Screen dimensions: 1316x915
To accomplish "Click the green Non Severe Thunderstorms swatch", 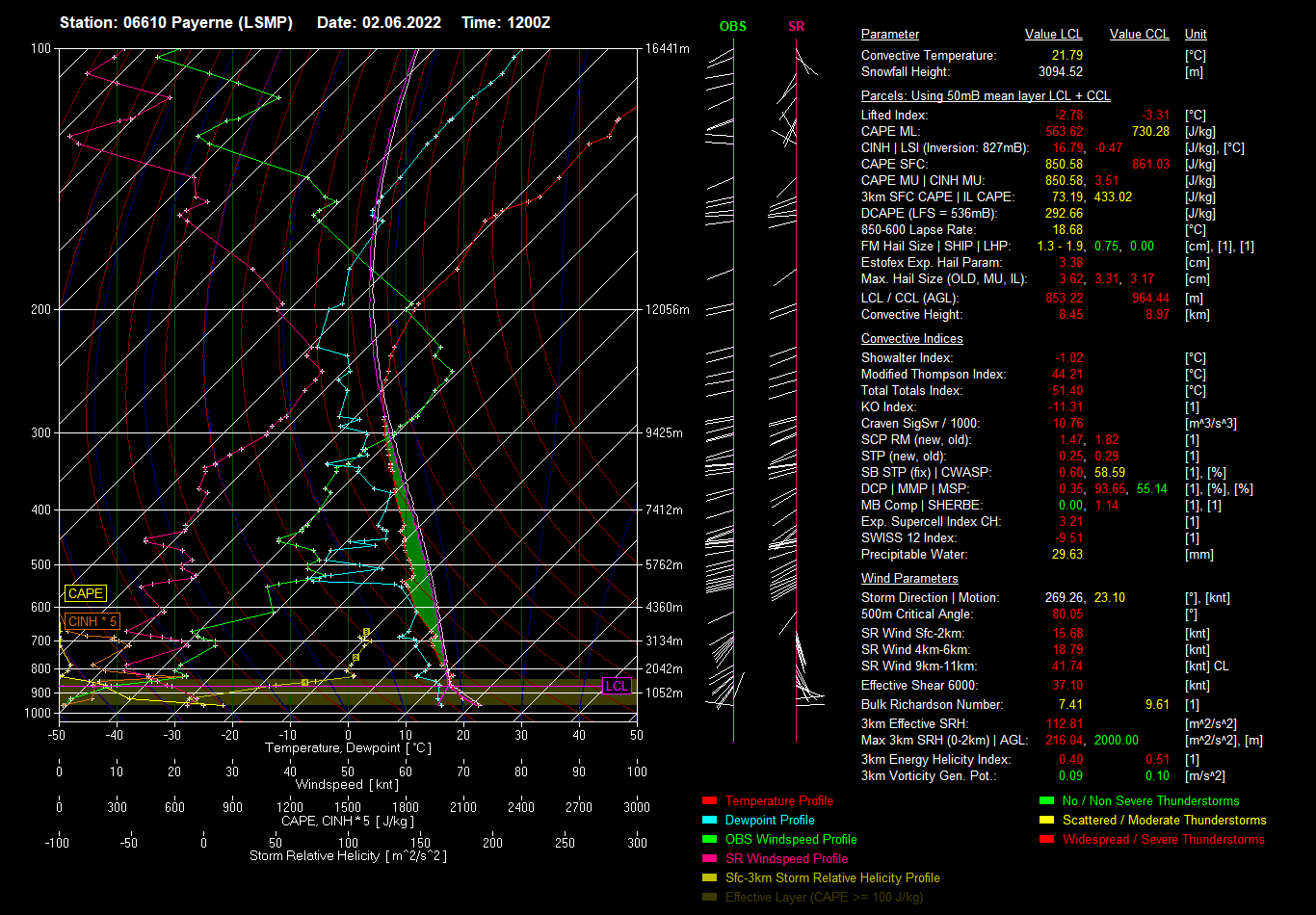I will (x=1047, y=801).
